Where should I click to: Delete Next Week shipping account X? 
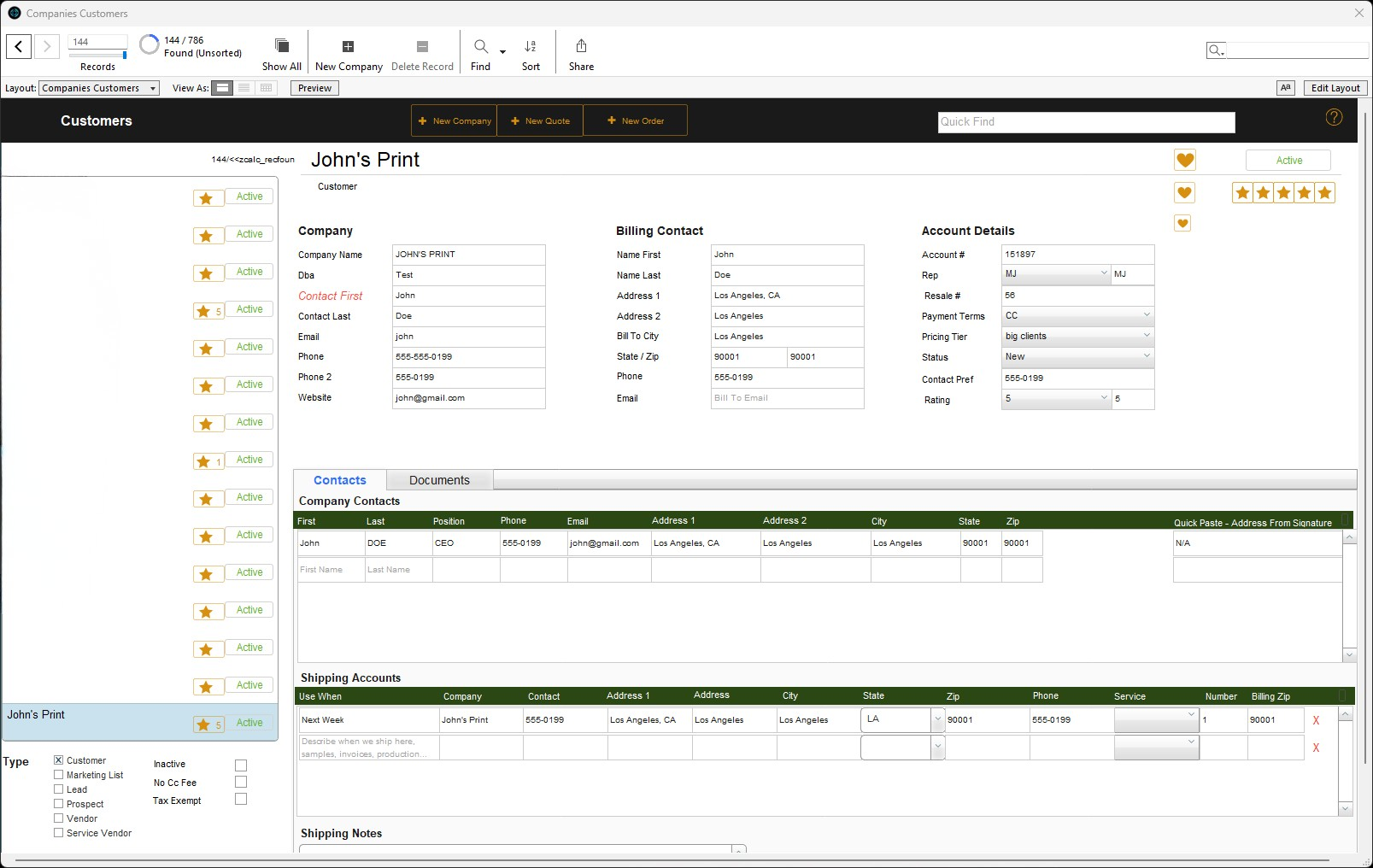coord(1316,720)
